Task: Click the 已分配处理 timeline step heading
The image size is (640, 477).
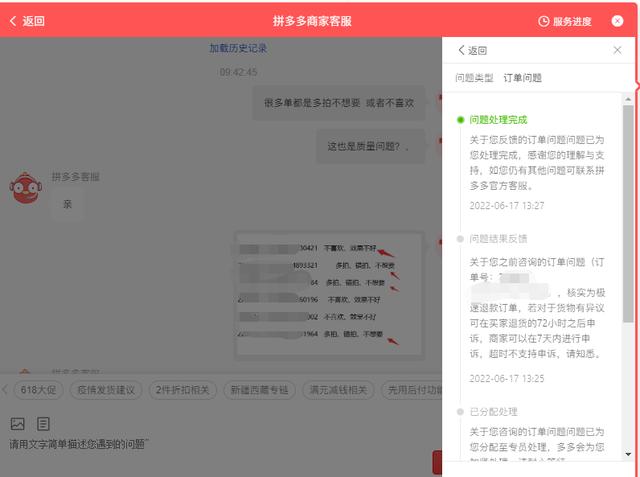Action: tap(493, 412)
